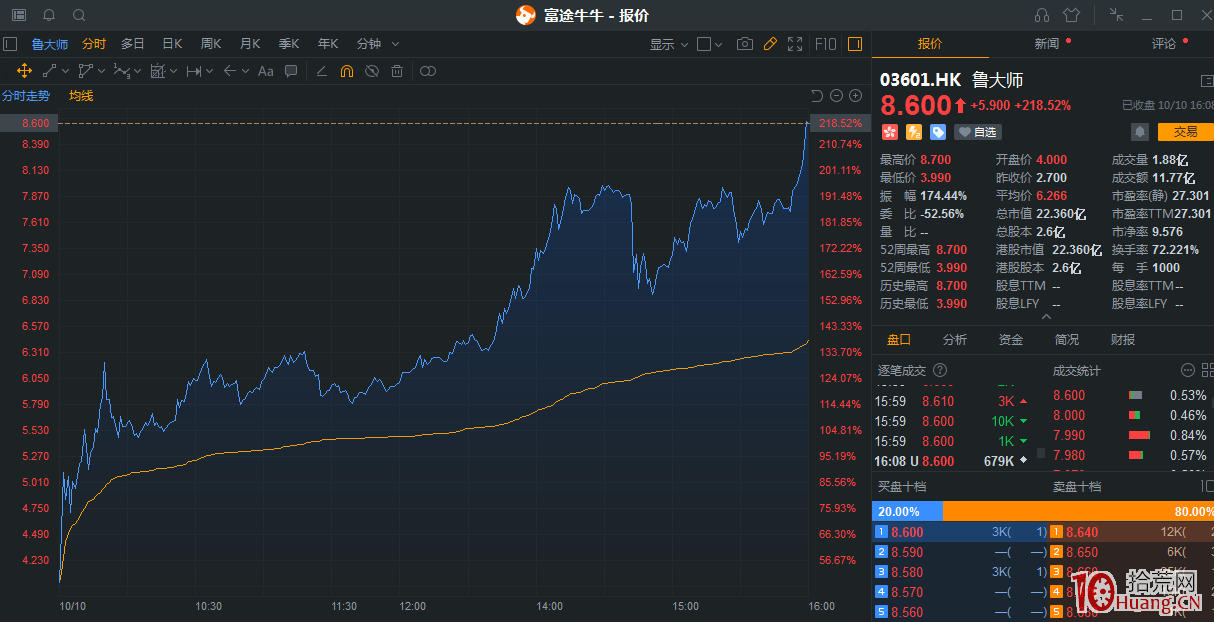Viewport: 1214px width, 622px height.
Task: Toggle magnet snap mode for drawings
Action: [x=347, y=71]
